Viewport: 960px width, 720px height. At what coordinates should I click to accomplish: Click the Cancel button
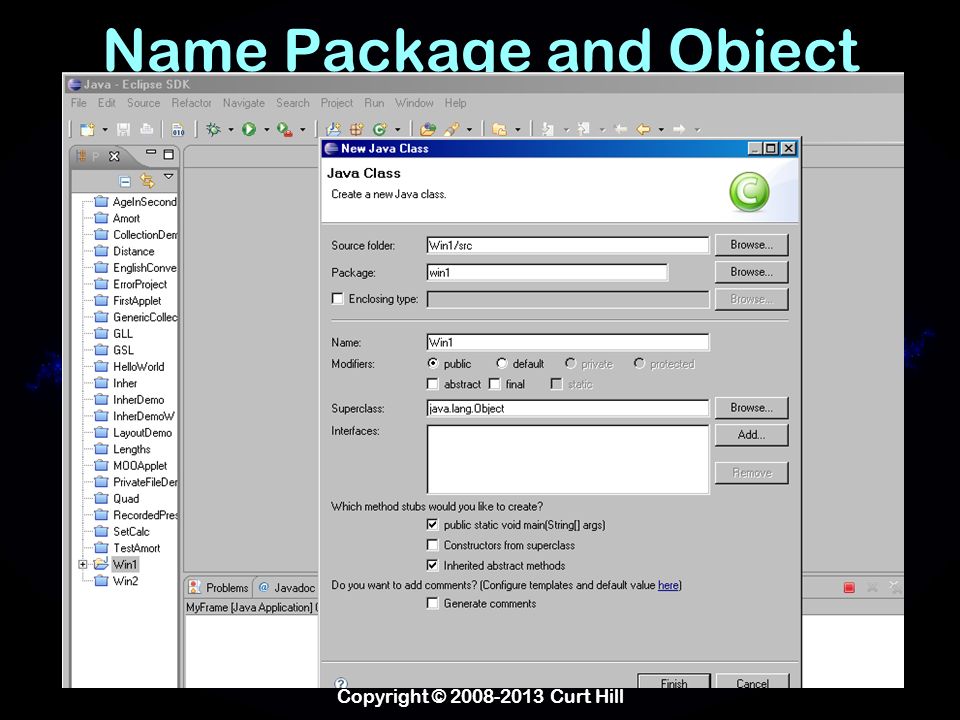[752, 681]
